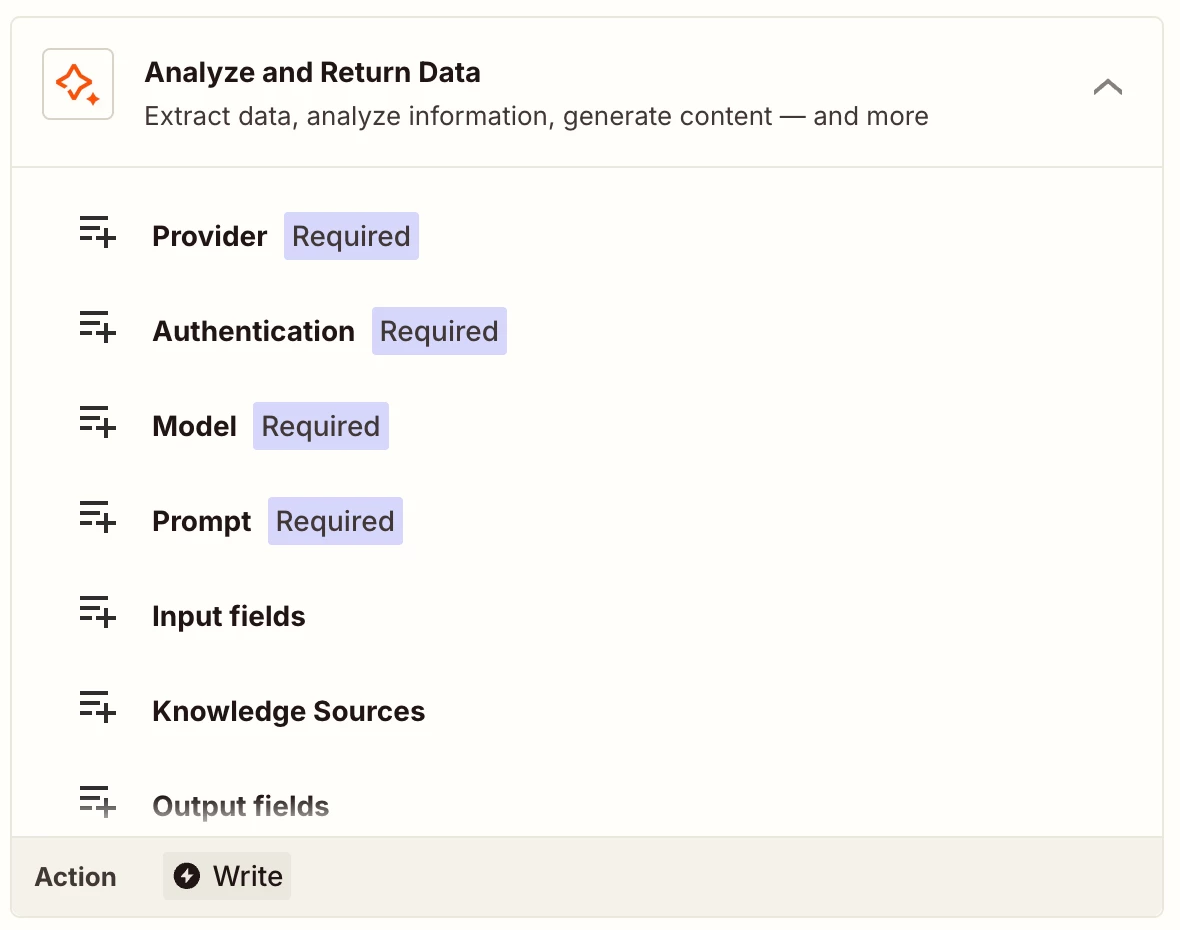Click the lightning bolt icon in Write badge
This screenshot has height=930, width=1180.
click(x=187, y=877)
